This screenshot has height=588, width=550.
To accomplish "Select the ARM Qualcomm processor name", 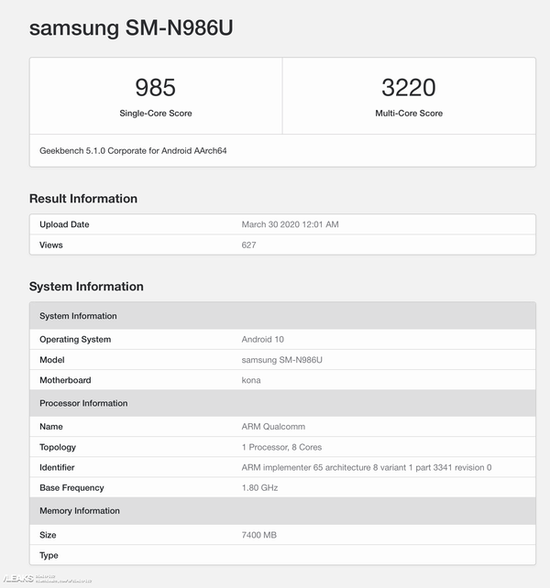I will click(x=273, y=427).
